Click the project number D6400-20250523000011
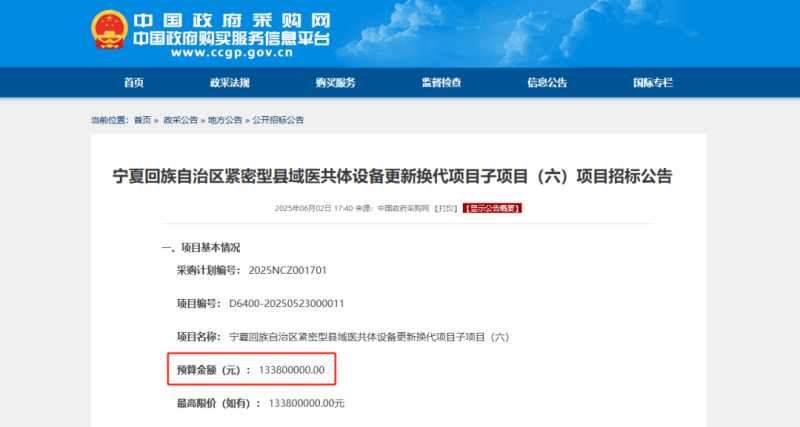This screenshot has width=800, height=427. point(287,303)
